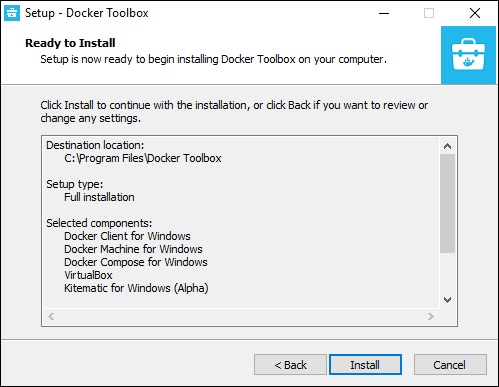499x387 pixels.
Task: Click the VirtualBox component line
Action: 88,275
